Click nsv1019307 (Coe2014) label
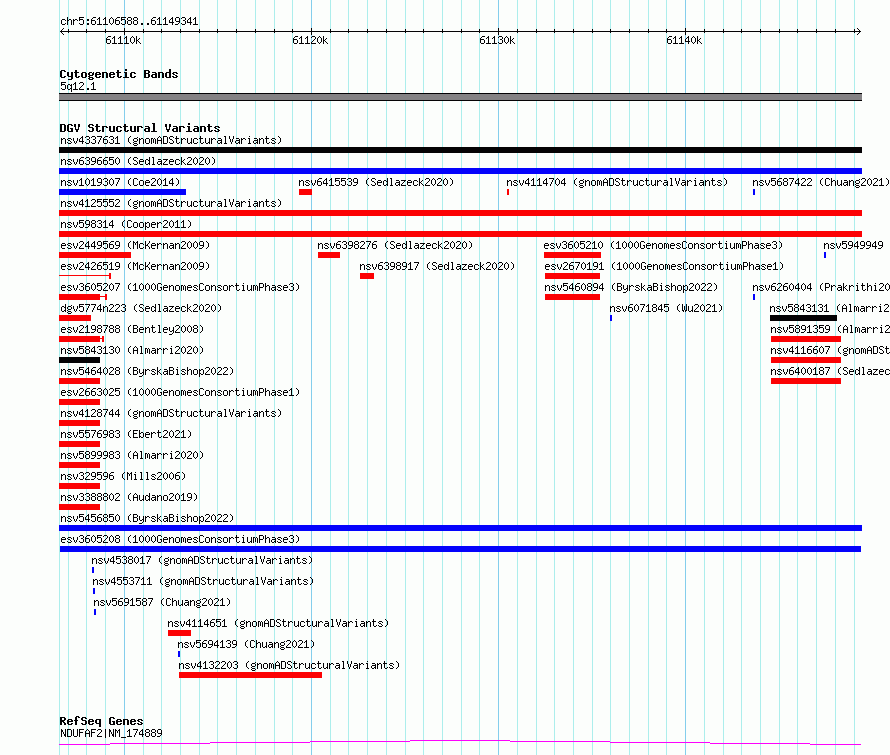890x755 pixels. pos(120,182)
